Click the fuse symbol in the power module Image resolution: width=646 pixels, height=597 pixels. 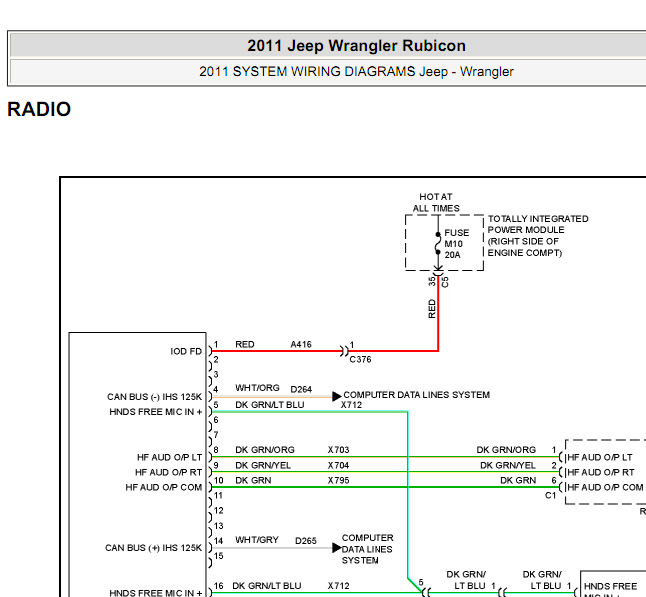(x=438, y=243)
